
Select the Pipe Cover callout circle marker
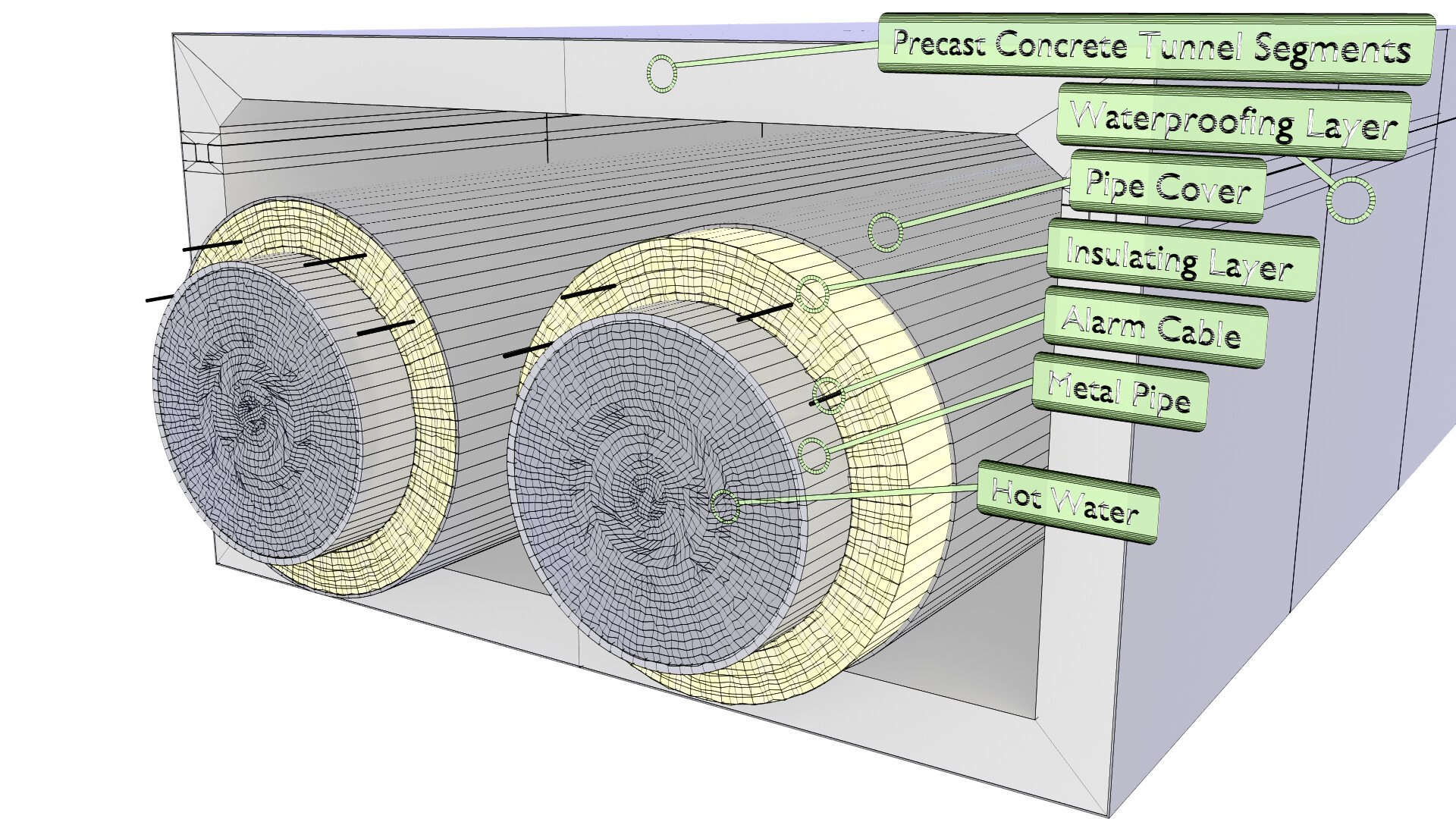(x=885, y=231)
